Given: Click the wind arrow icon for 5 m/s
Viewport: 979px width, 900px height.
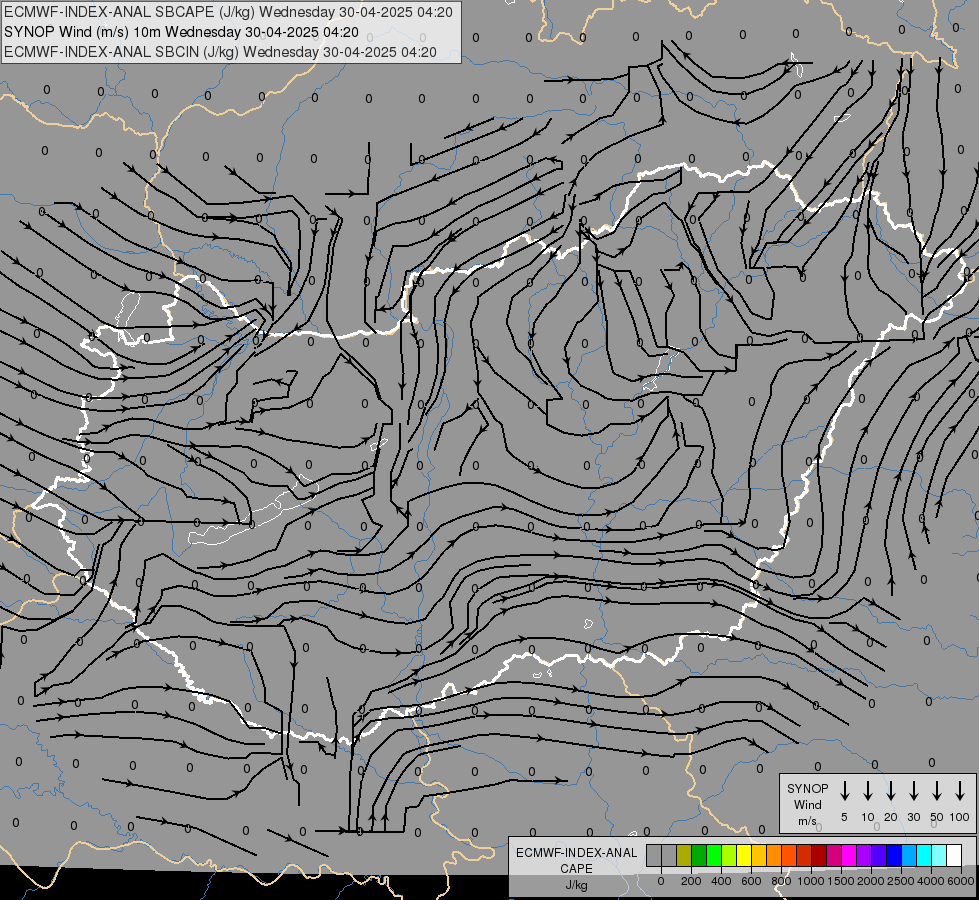Looking at the screenshot, I should (844, 791).
